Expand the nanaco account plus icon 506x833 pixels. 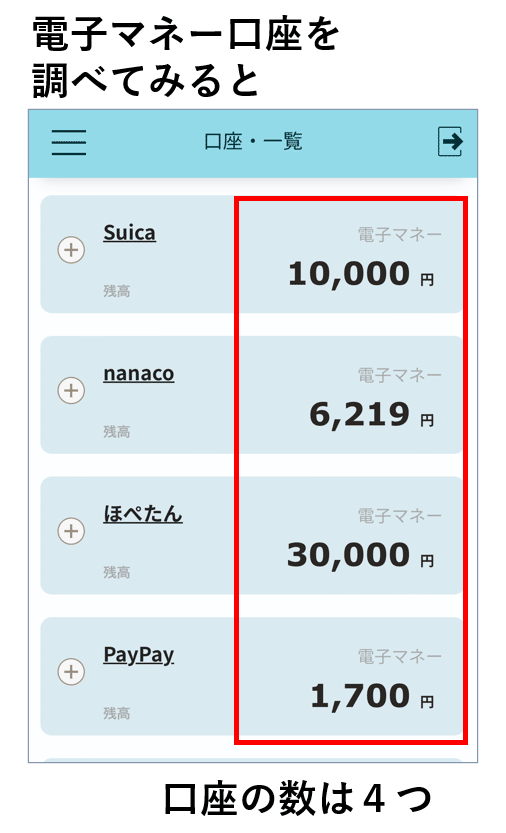pos(71,390)
